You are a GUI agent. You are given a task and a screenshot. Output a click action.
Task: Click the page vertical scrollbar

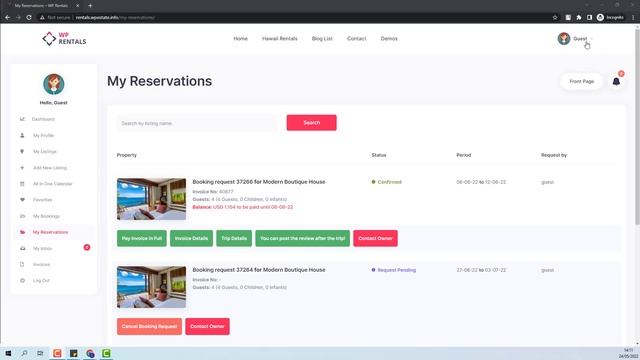coord(637,126)
